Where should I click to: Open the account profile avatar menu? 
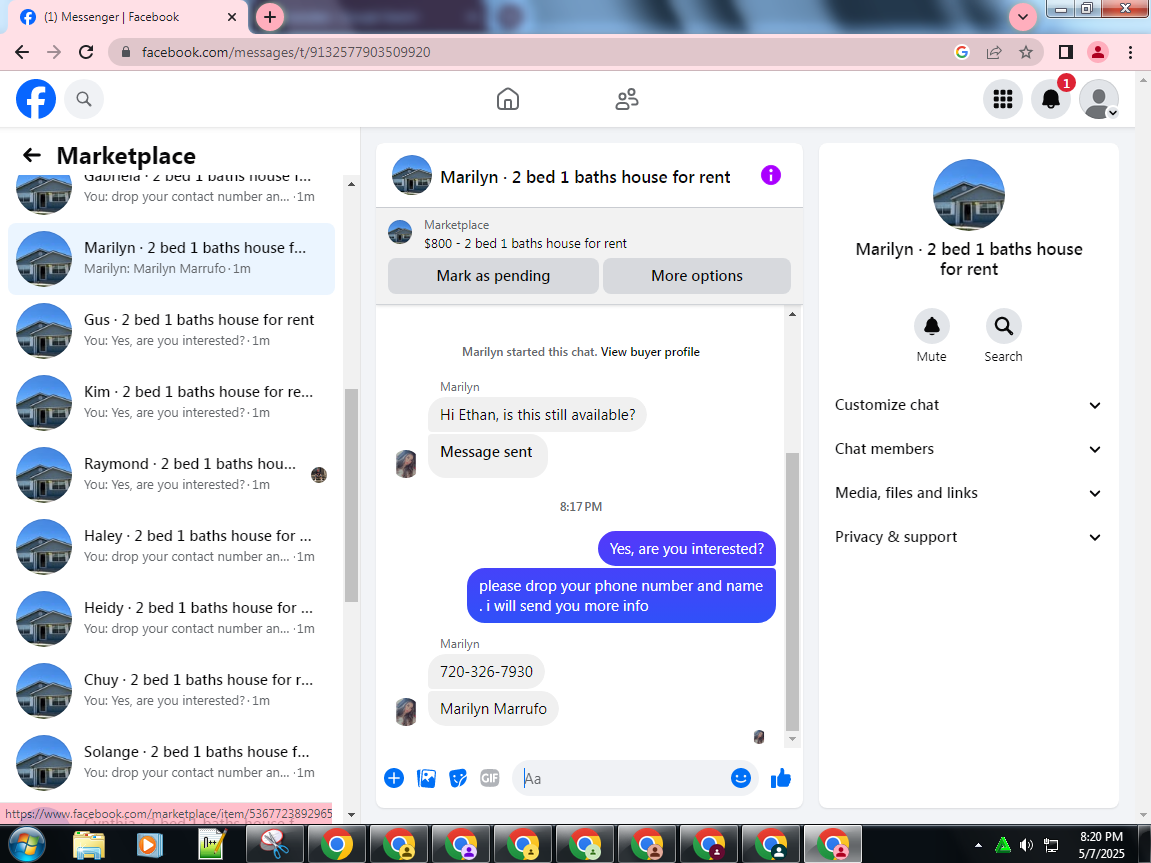[1099, 99]
